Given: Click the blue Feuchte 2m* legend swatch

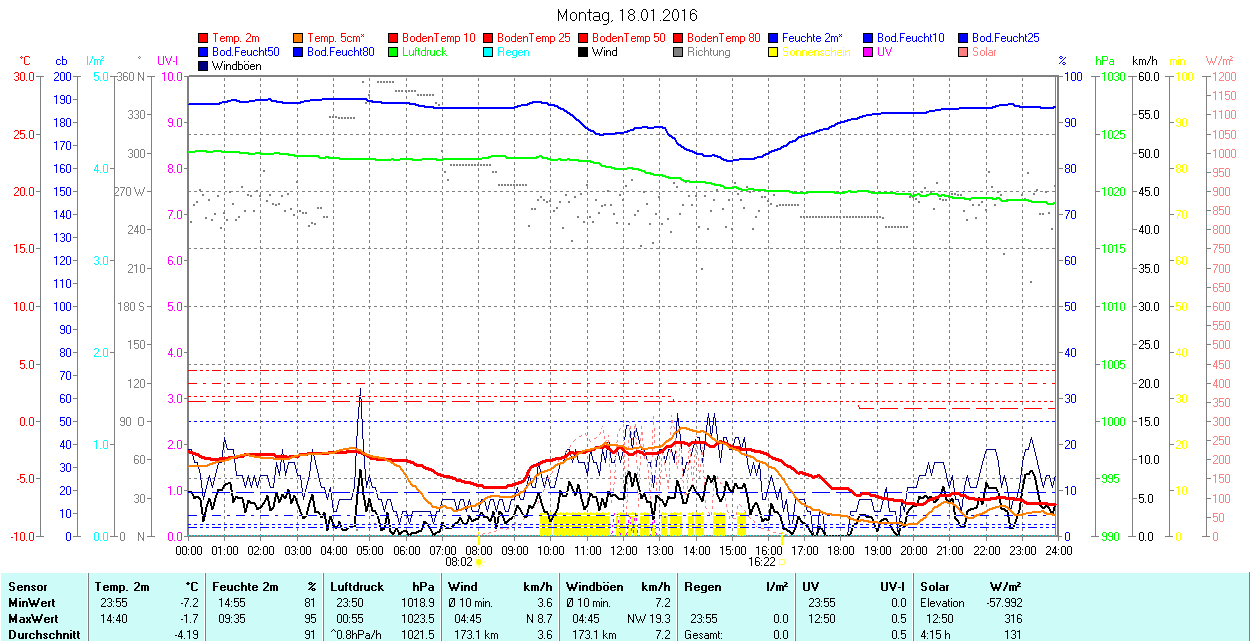Looking at the screenshot, I should coord(773,38).
